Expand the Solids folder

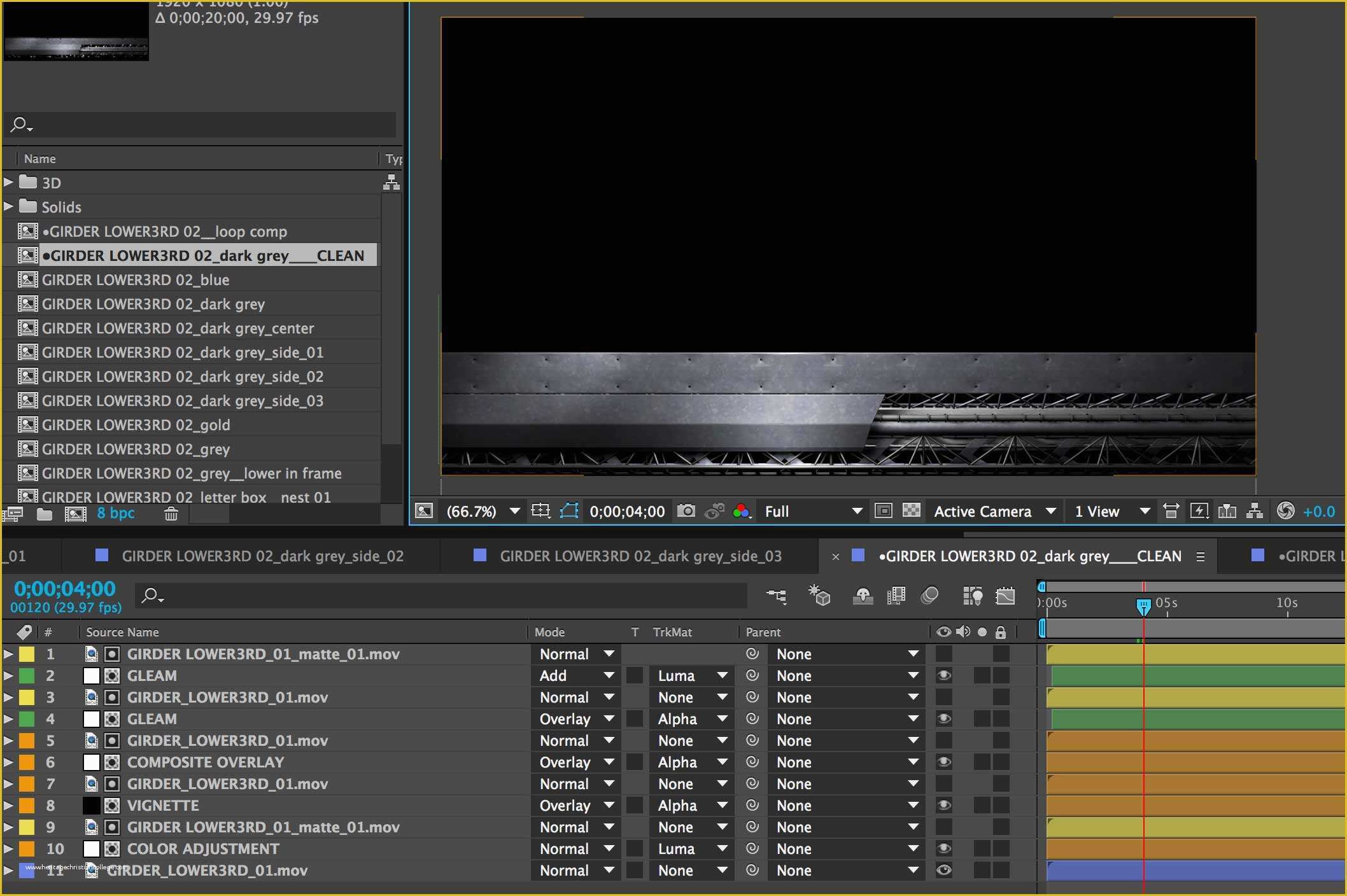(x=8, y=206)
